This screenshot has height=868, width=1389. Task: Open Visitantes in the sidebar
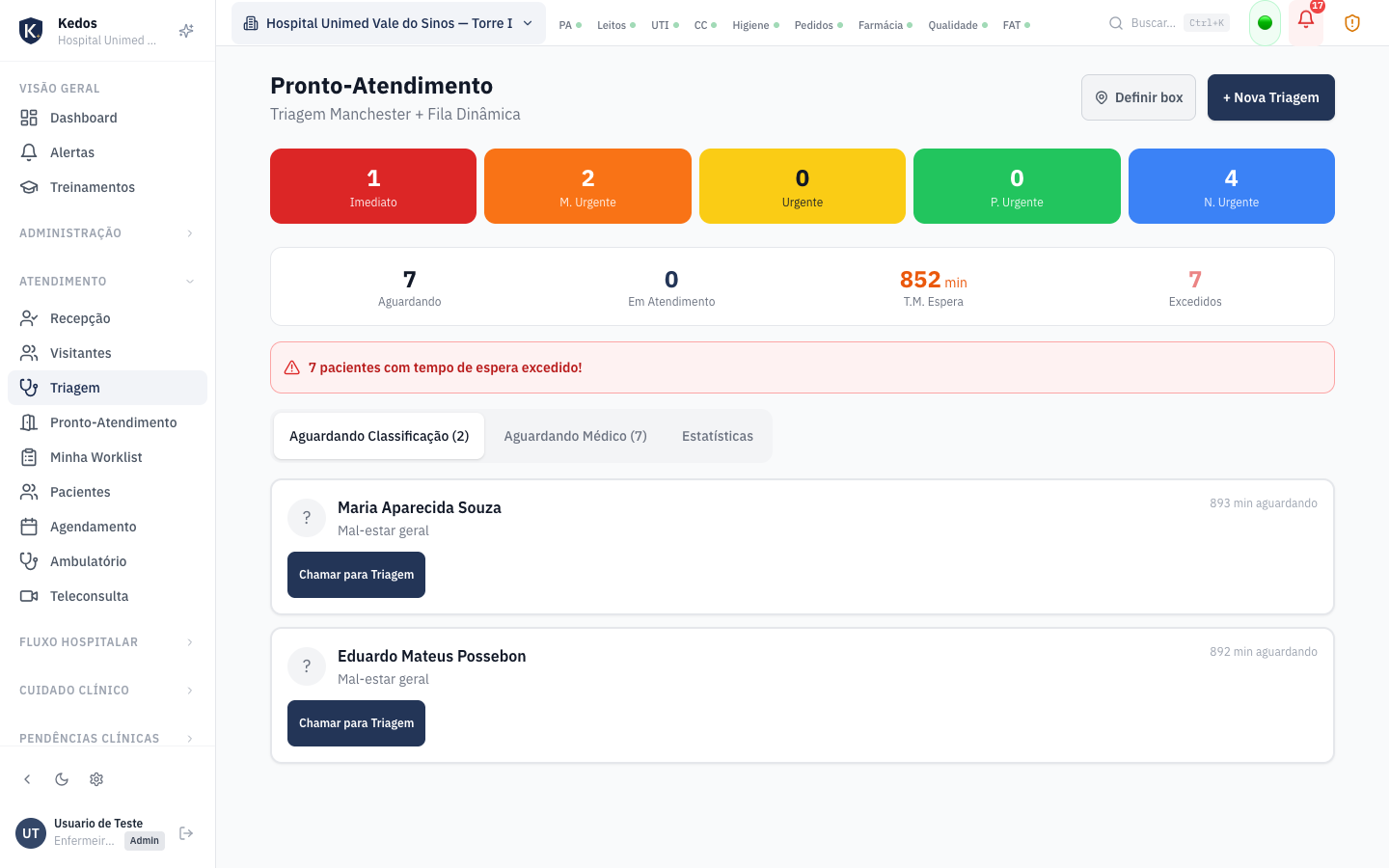click(x=107, y=353)
